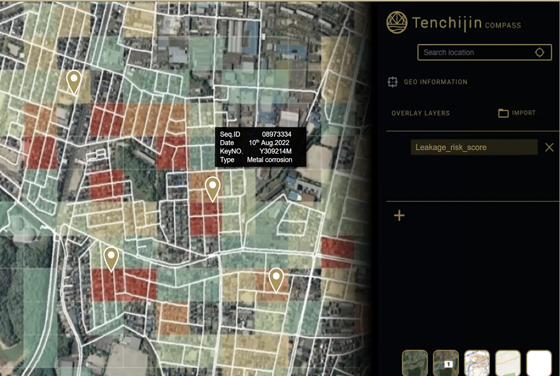
Task: Choose the topographic street map basemap
Action: pos(477,363)
